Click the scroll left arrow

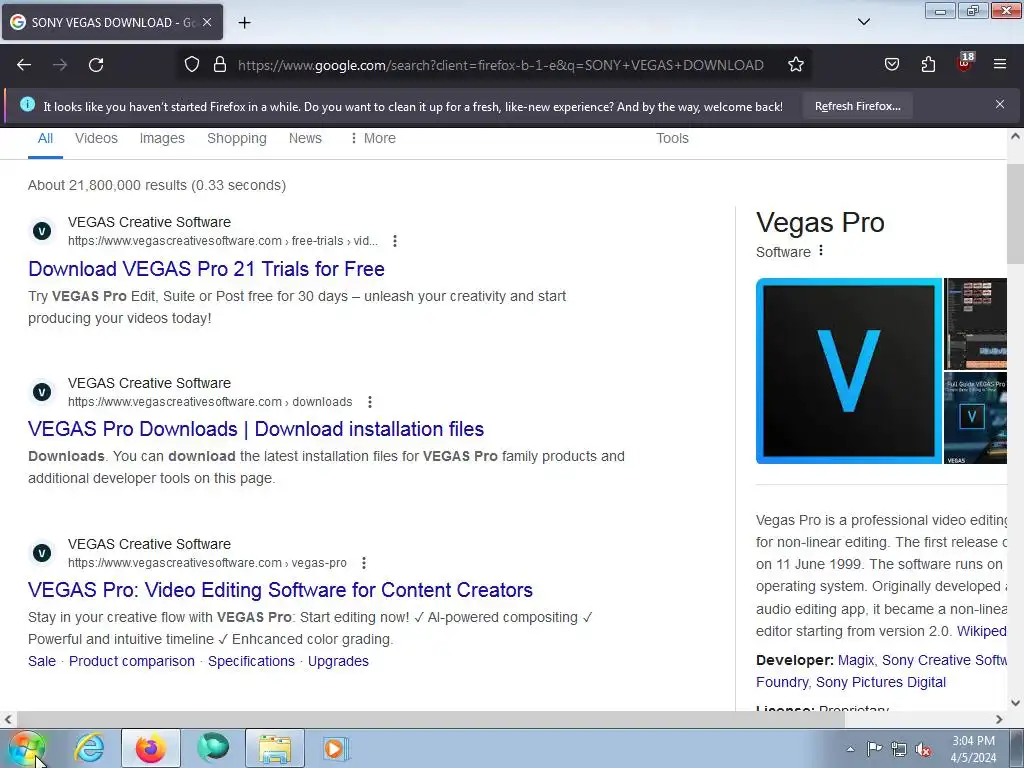[x=8, y=719]
